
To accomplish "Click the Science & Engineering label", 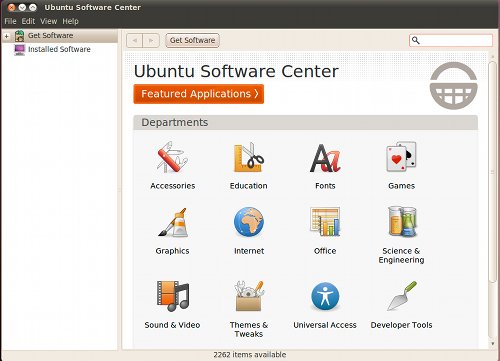I will [401, 255].
